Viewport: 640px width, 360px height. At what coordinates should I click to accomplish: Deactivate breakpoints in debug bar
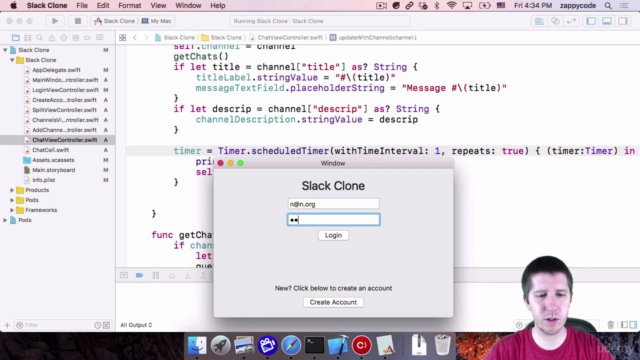point(140,276)
